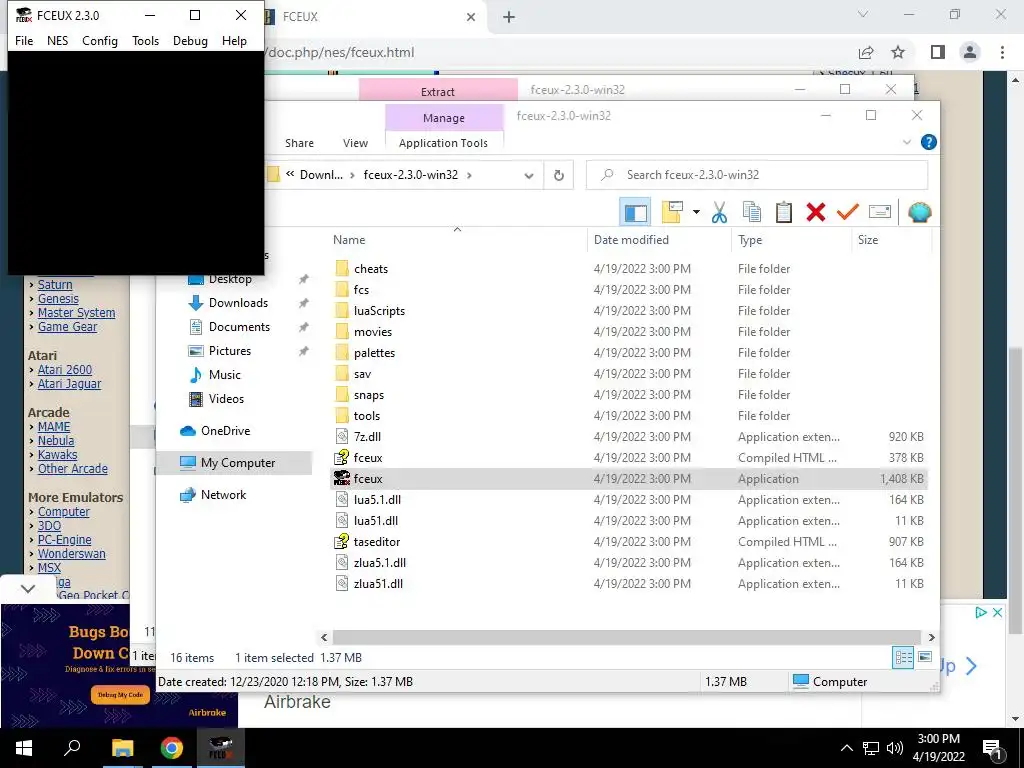Click the orange checkmark Properties icon

point(848,212)
